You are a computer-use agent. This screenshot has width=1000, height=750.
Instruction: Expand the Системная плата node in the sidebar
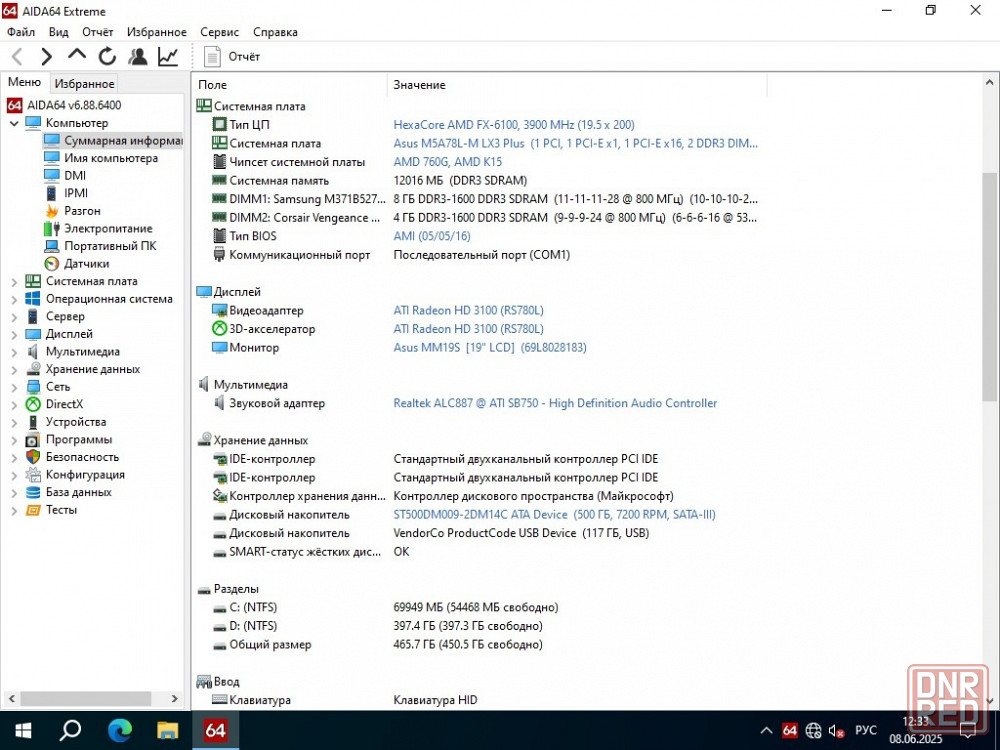pyautogui.click(x=14, y=281)
